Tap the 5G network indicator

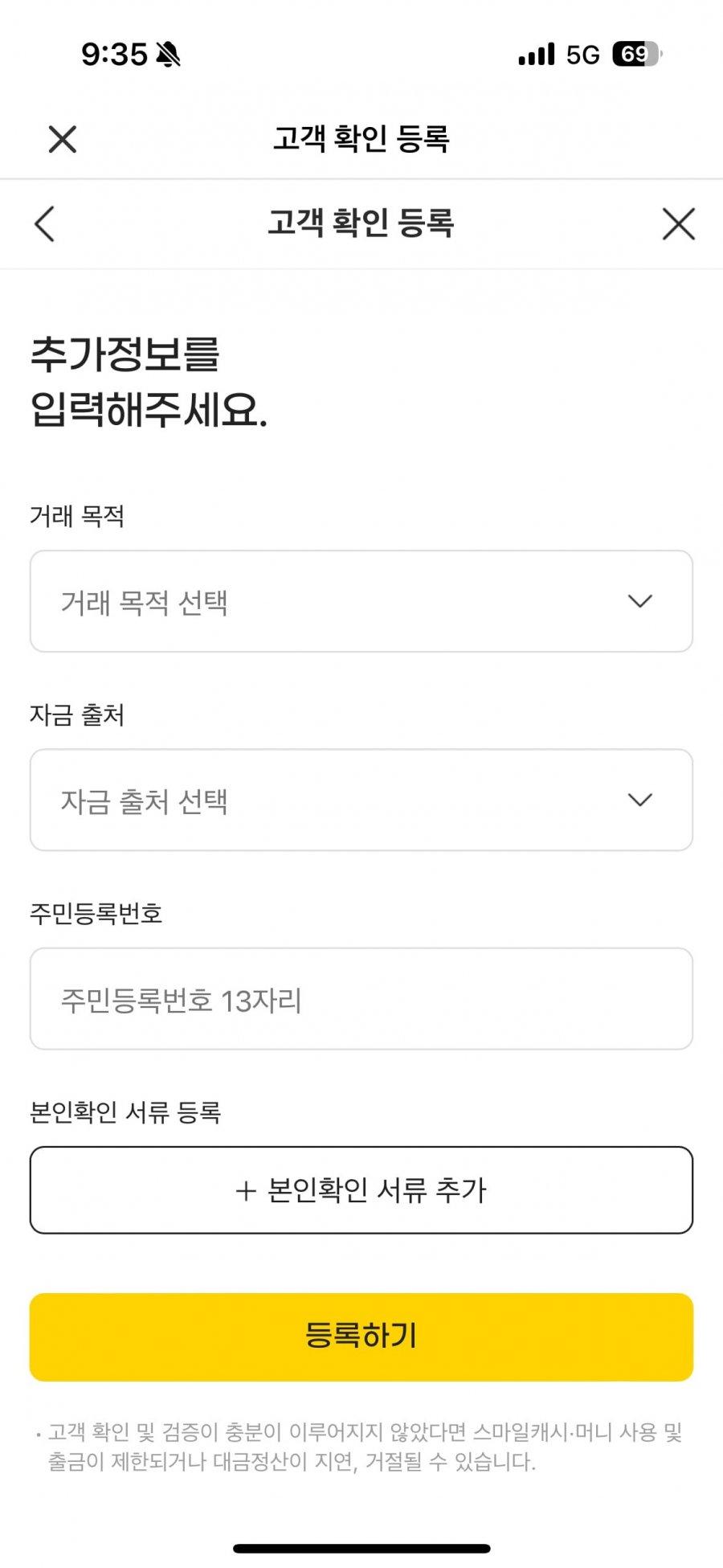point(582,55)
